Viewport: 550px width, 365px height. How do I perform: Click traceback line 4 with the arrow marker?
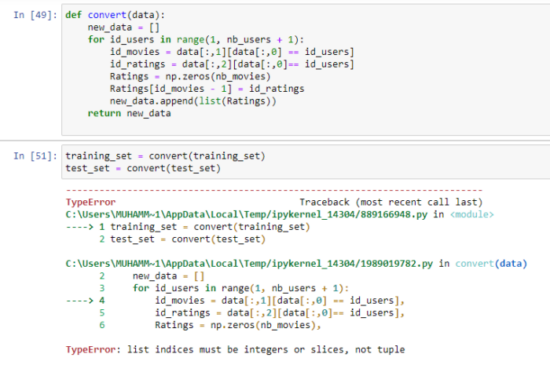pos(235,300)
